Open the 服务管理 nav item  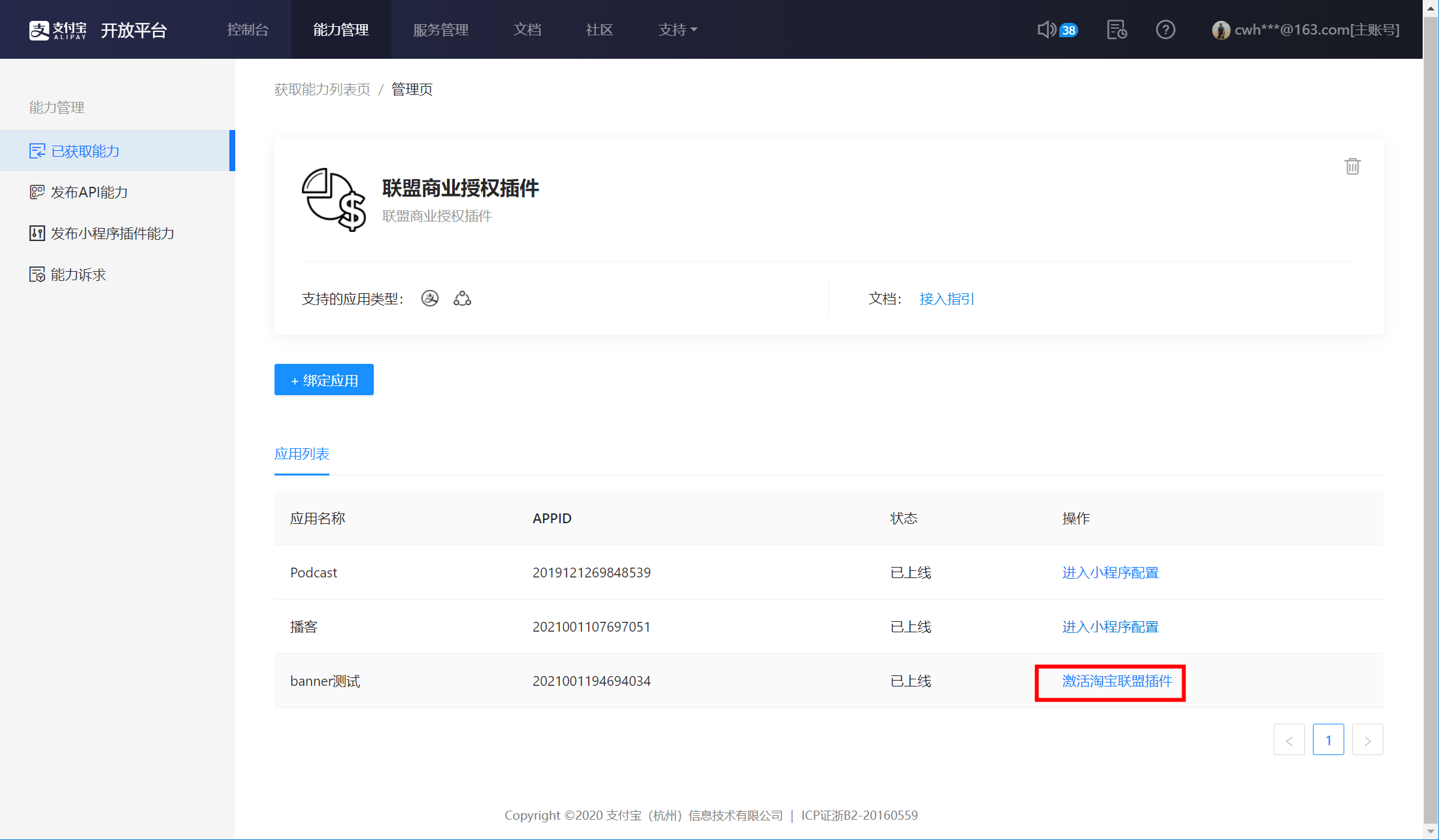(441, 29)
